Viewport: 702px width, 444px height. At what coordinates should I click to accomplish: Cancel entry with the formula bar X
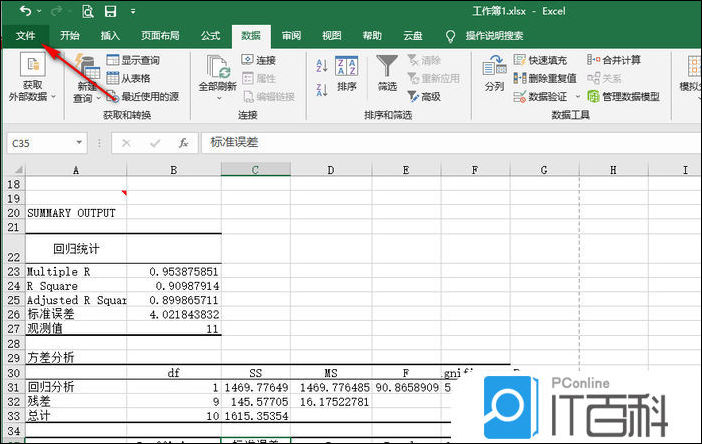click(126, 143)
